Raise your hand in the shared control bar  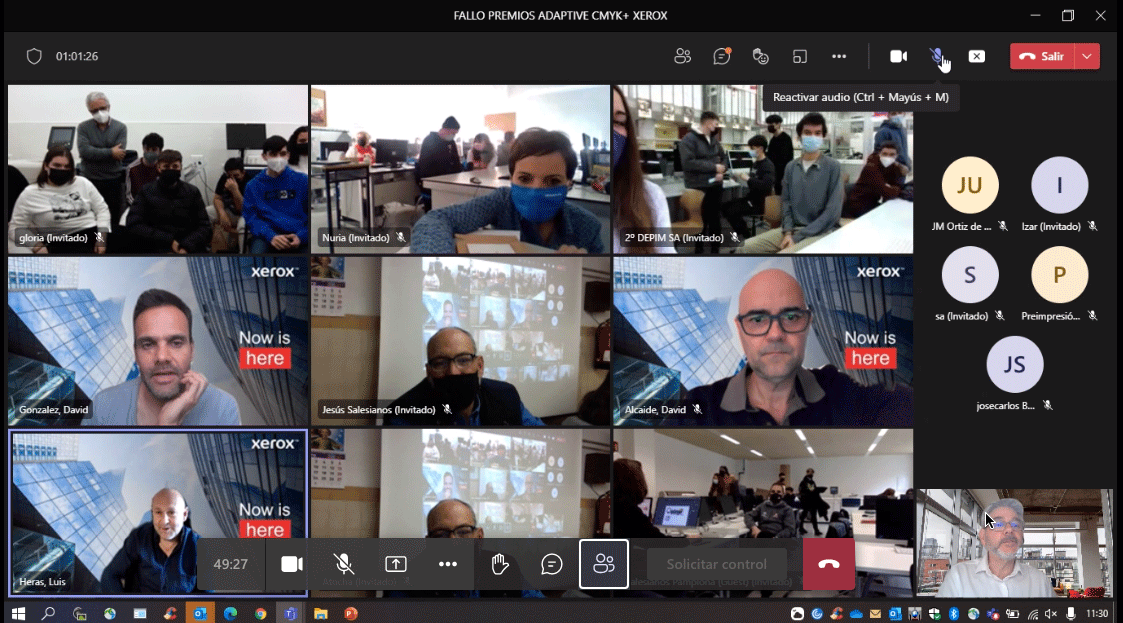(500, 565)
